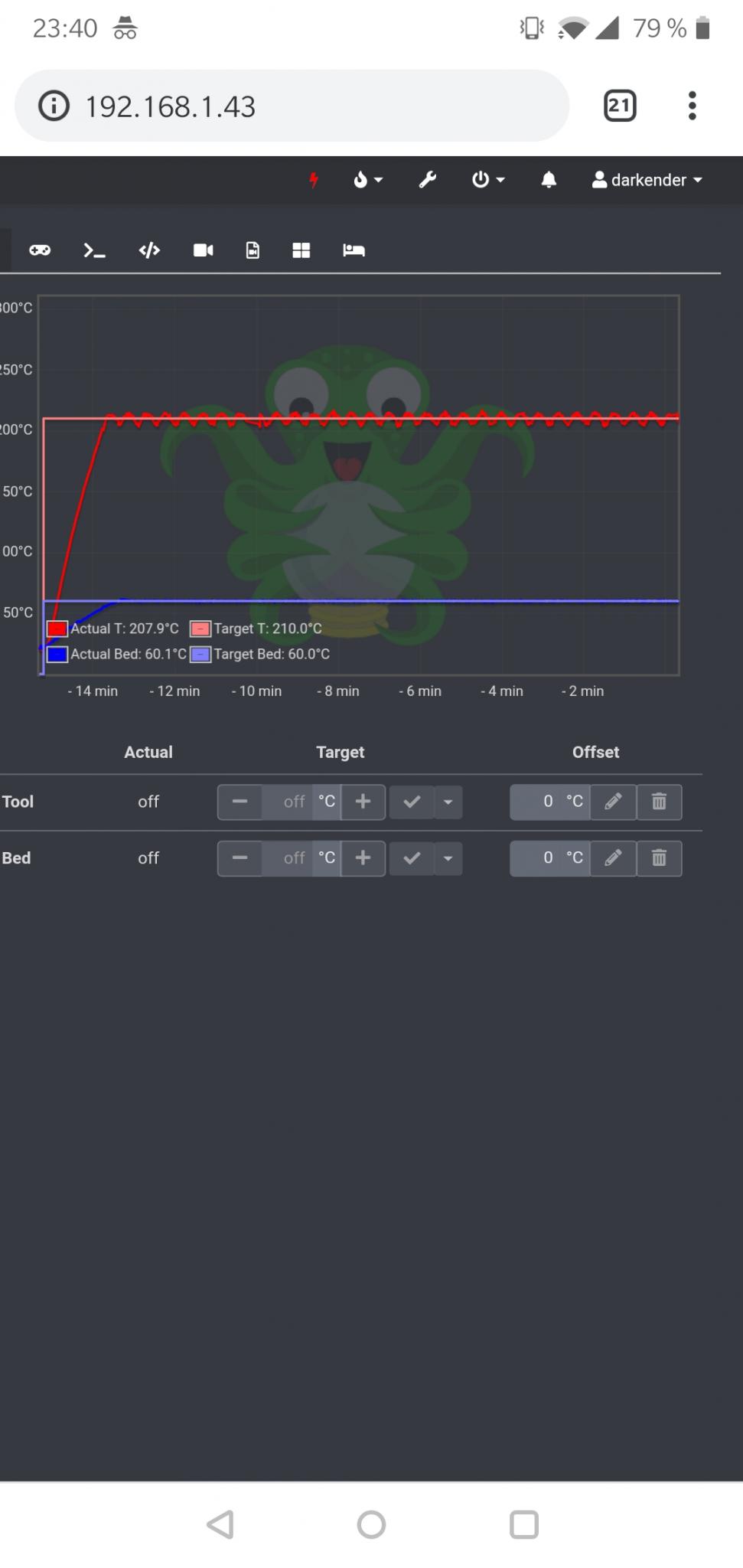This screenshot has height=1568, width=743.
Task: Open settings with the wrench icon
Action: [427, 180]
